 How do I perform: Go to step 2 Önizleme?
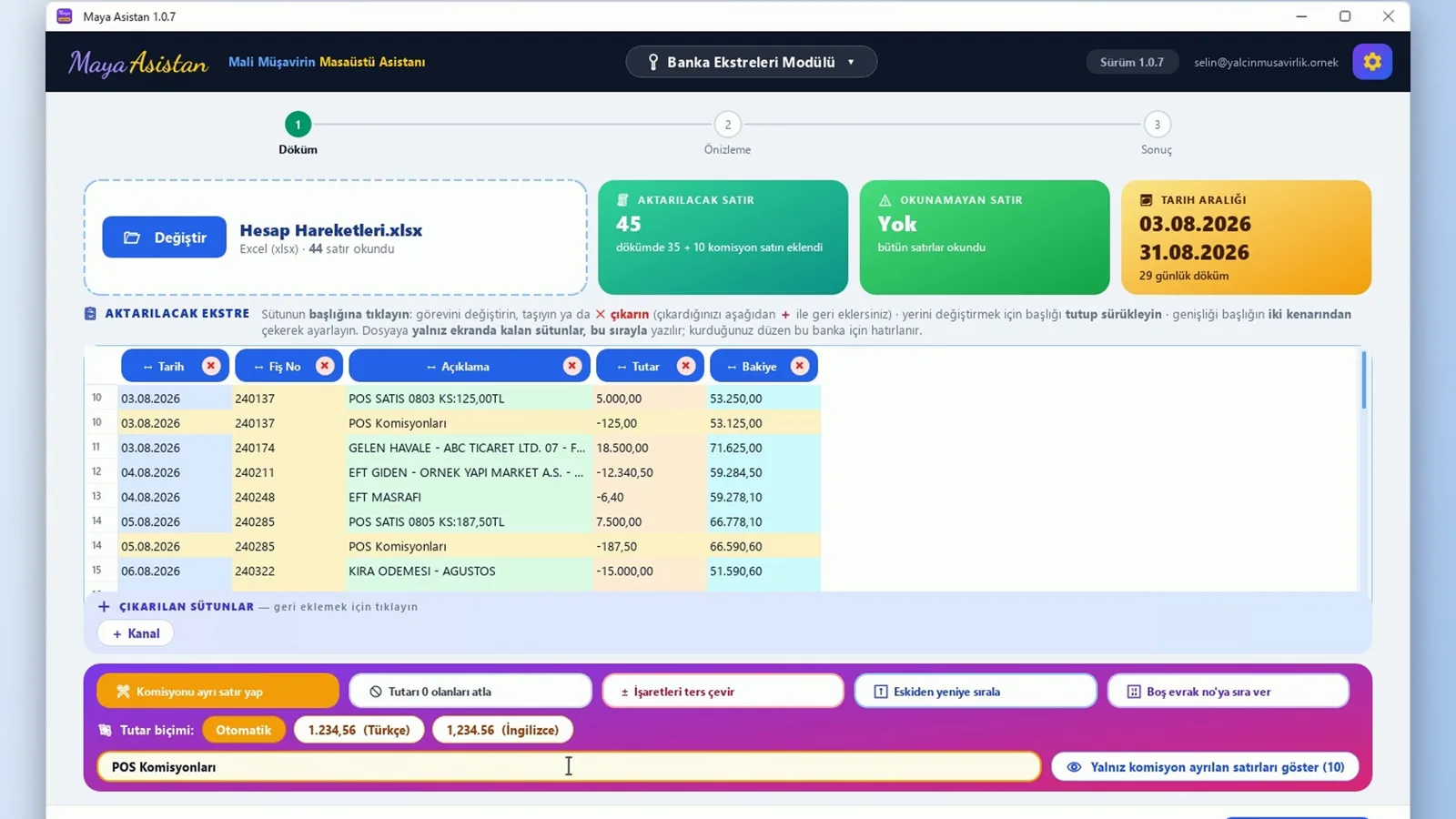point(727,125)
